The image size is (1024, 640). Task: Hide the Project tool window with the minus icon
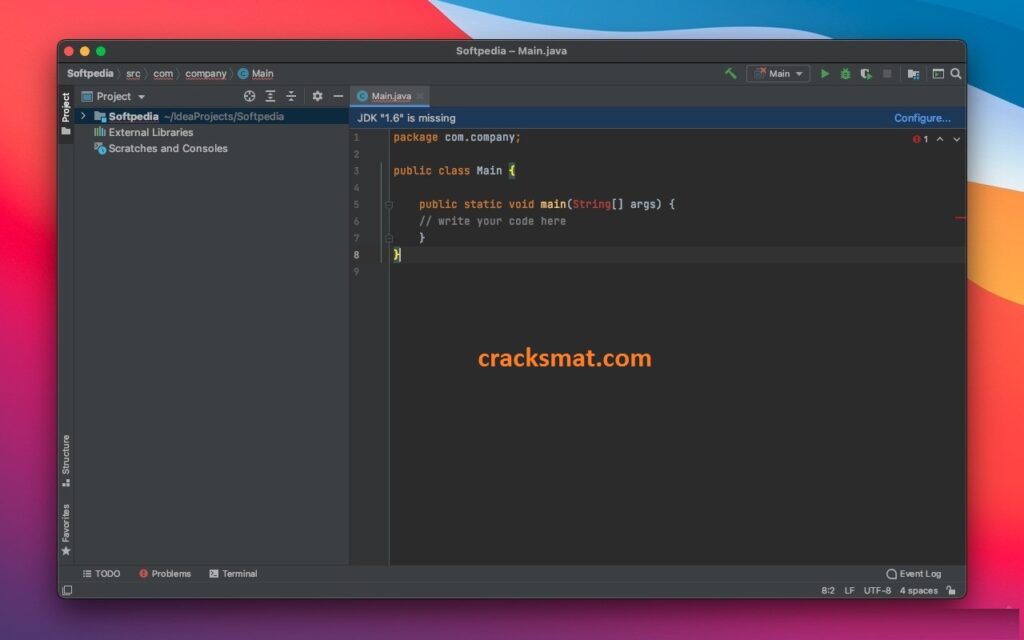[338, 96]
